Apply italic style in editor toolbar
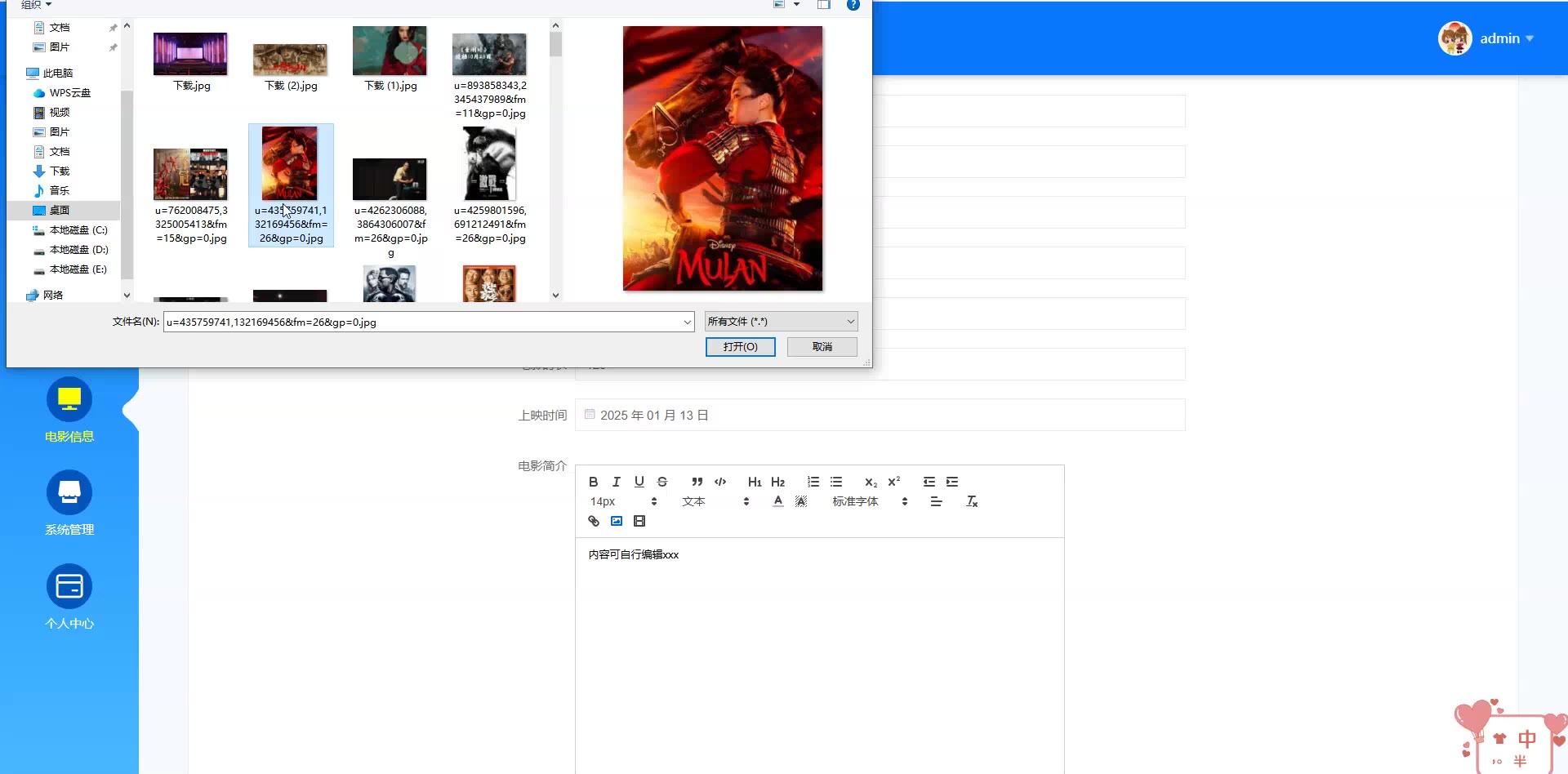1568x774 pixels. pyautogui.click(x=617, y=482)
